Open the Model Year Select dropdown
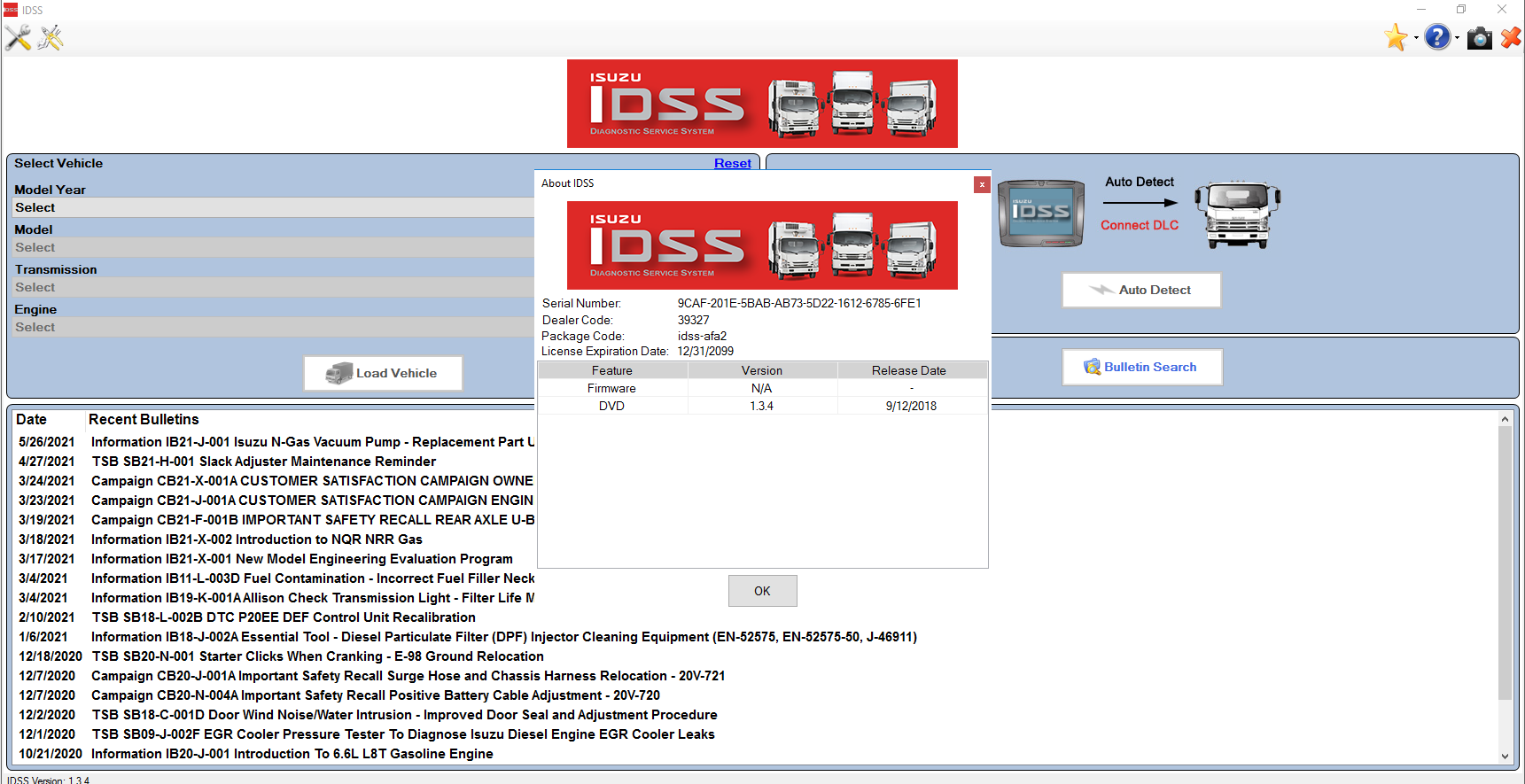 tap(274, 207)
